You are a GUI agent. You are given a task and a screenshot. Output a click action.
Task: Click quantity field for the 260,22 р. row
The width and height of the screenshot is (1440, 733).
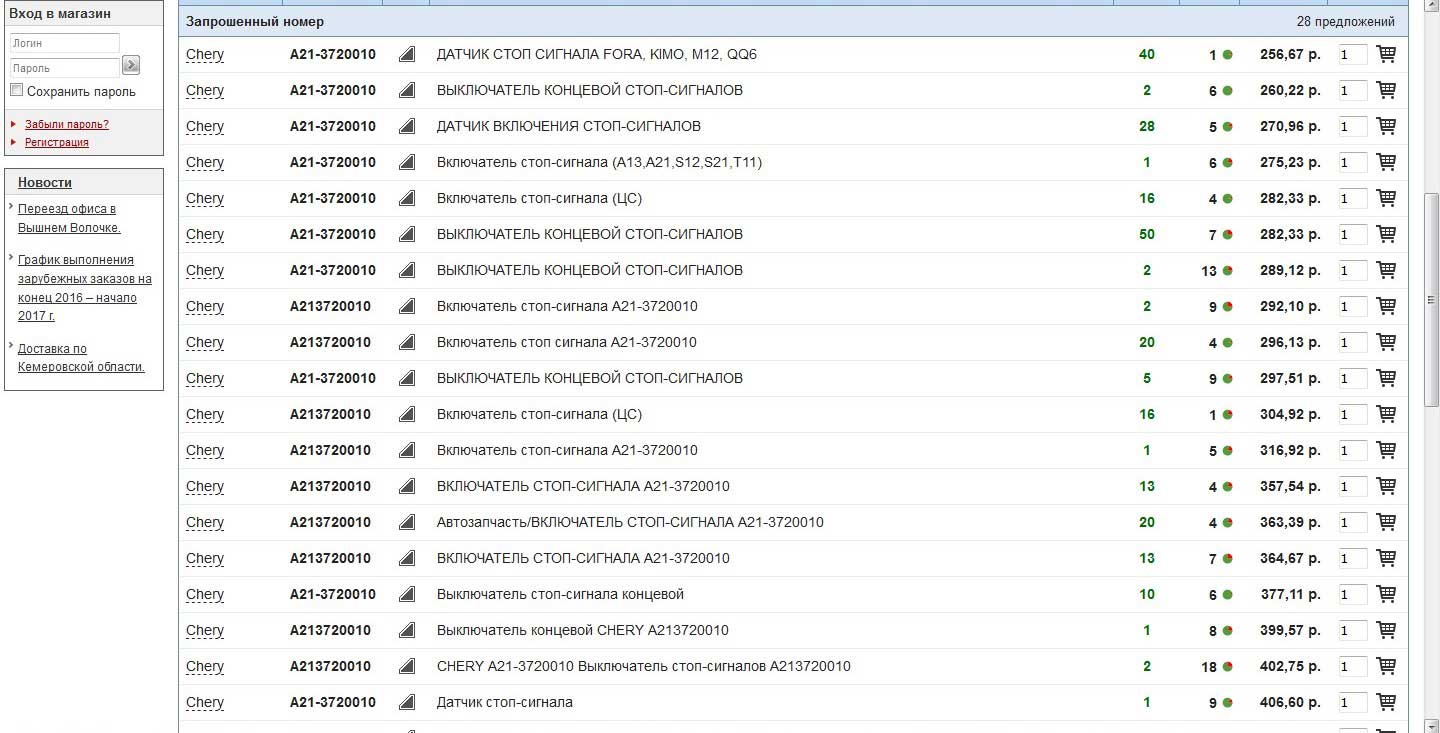(x=1353, y=91)
